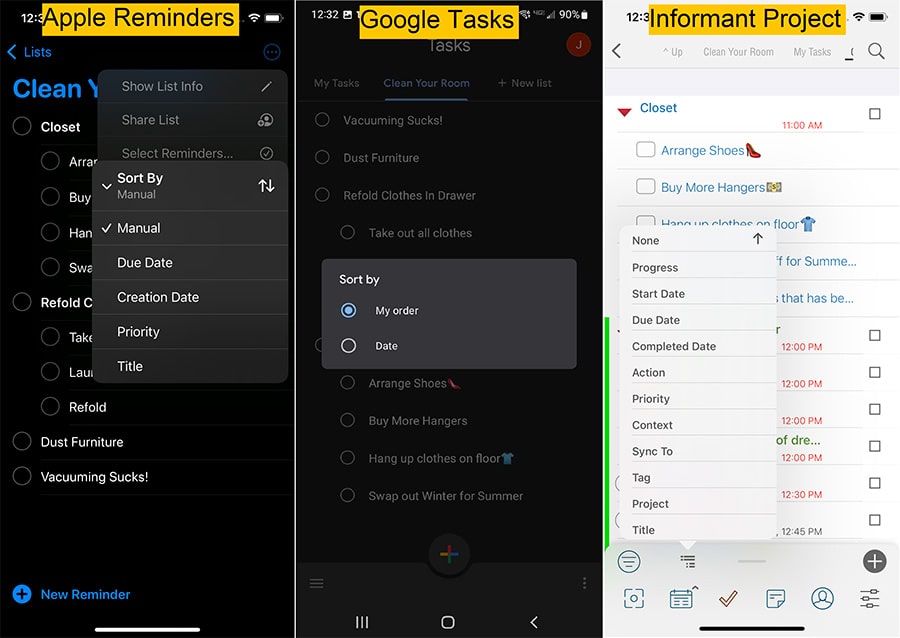The height and width of the screenshot is (638, 900).
Task: Open the three-dot overflow icon in Google Tasks
Action: (x=584, y=583)
